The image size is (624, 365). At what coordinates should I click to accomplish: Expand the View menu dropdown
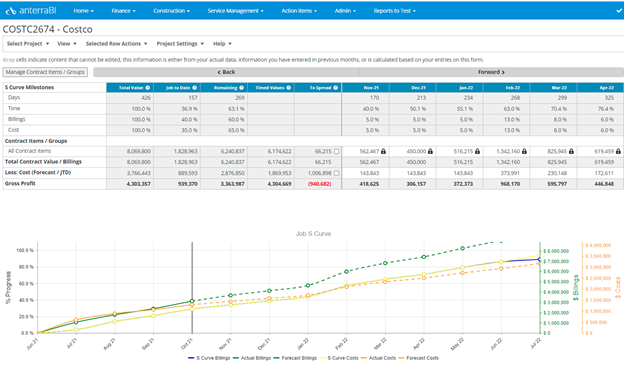(66, 44)
